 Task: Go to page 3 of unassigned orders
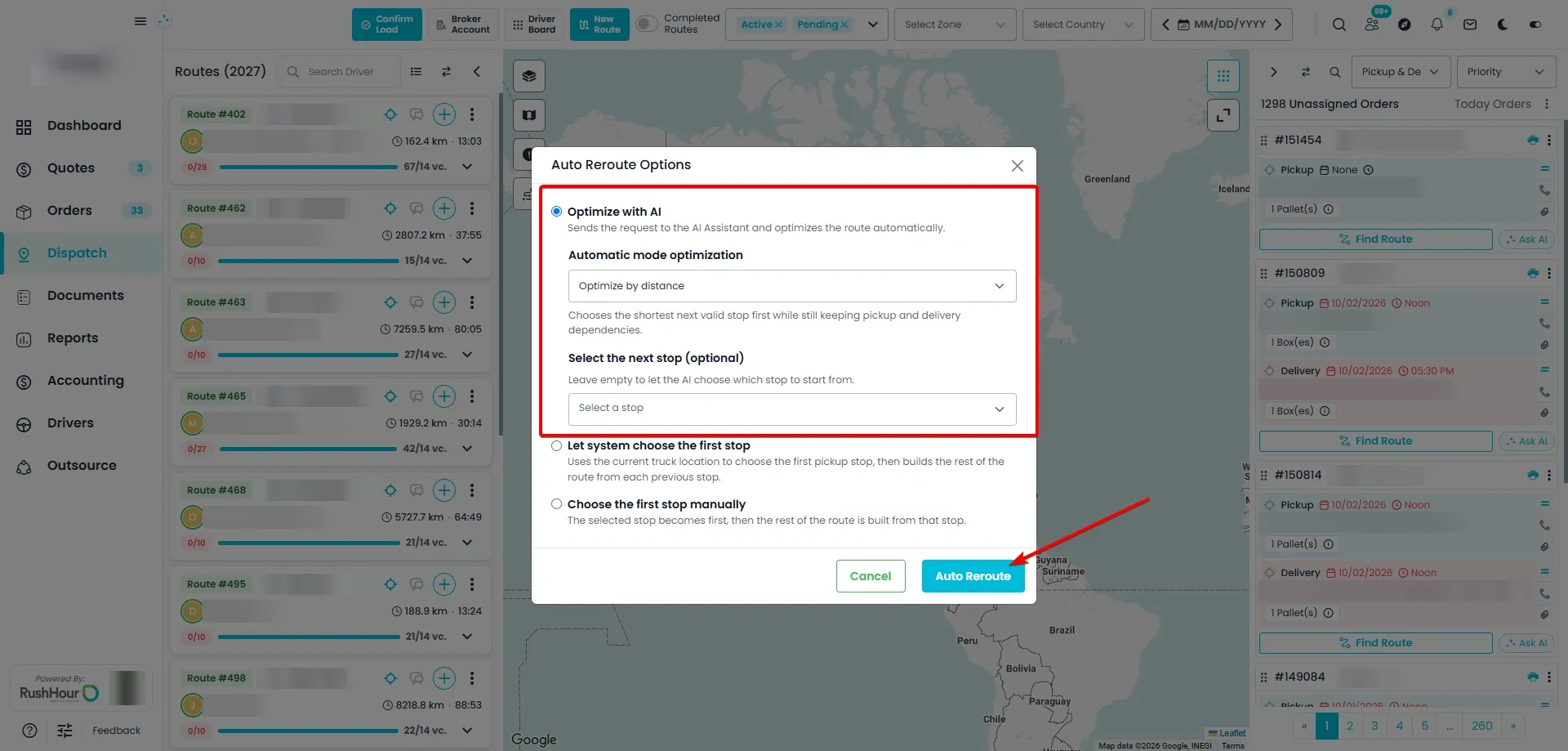click(x=1374, y=726)
